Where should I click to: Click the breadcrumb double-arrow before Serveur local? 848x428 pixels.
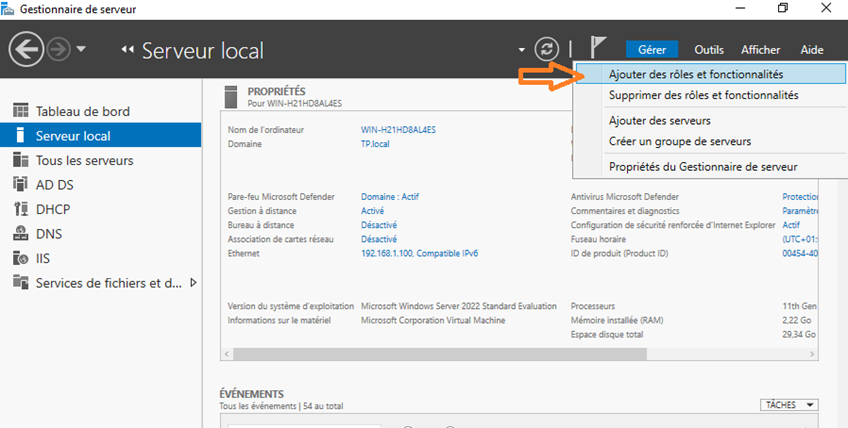(128, 50)
